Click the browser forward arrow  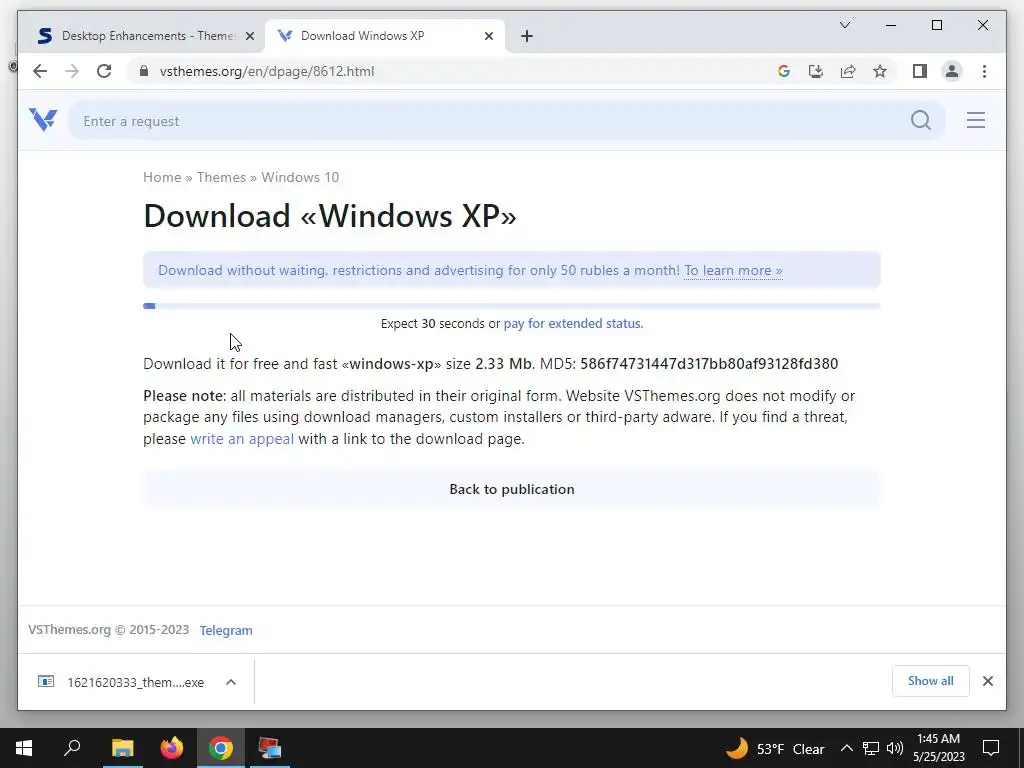click(x=72, y=71)
